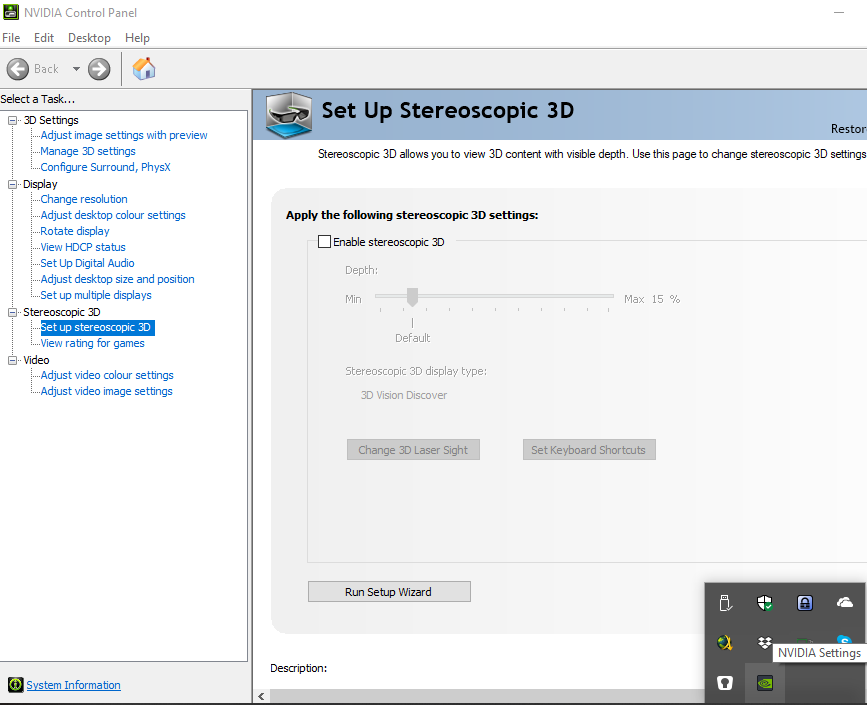Open Set Up Digital Audio
The width and height of the screenshot is (867, 705).
[x=87, y=263]
